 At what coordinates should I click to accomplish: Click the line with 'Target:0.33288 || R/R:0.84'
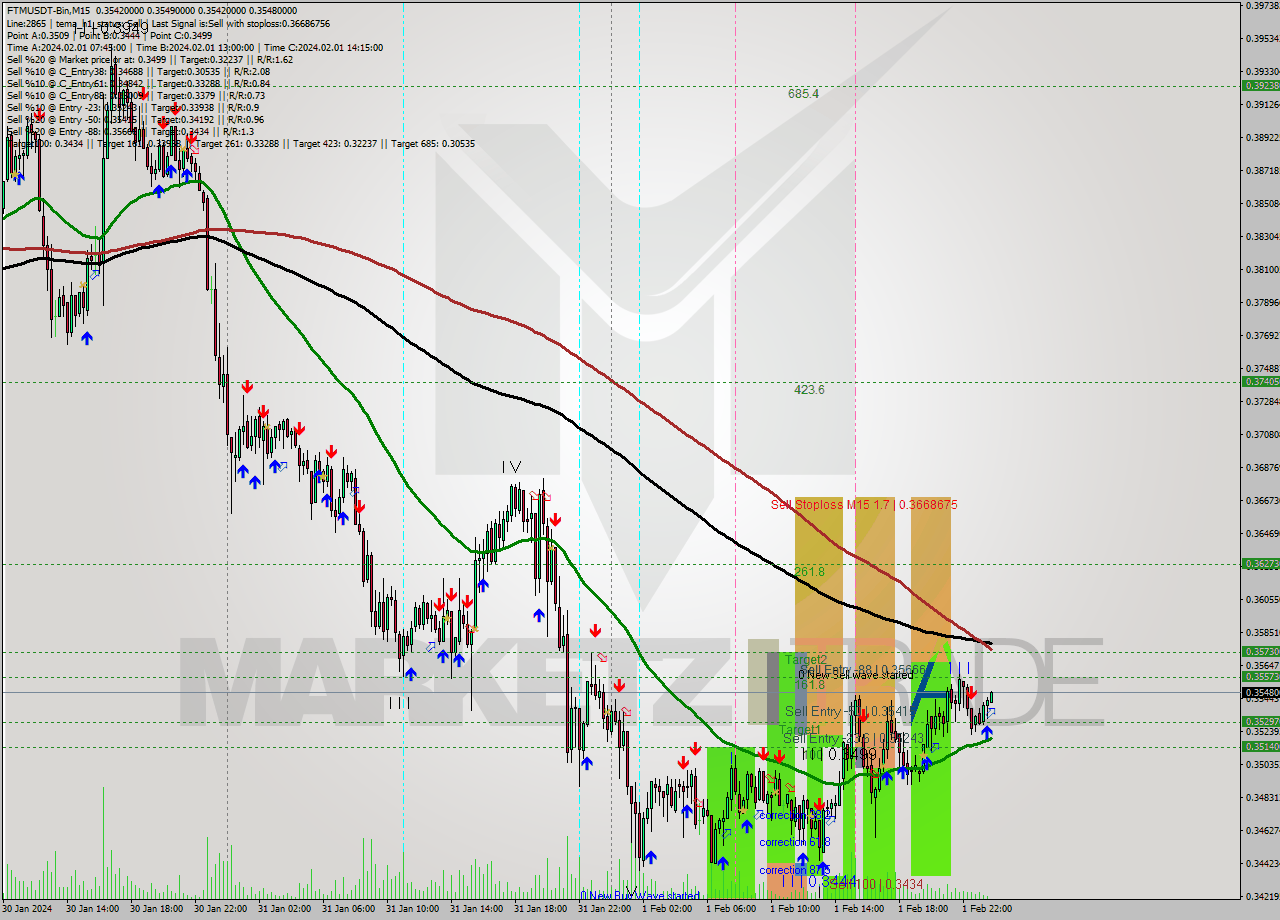point(138,83)
